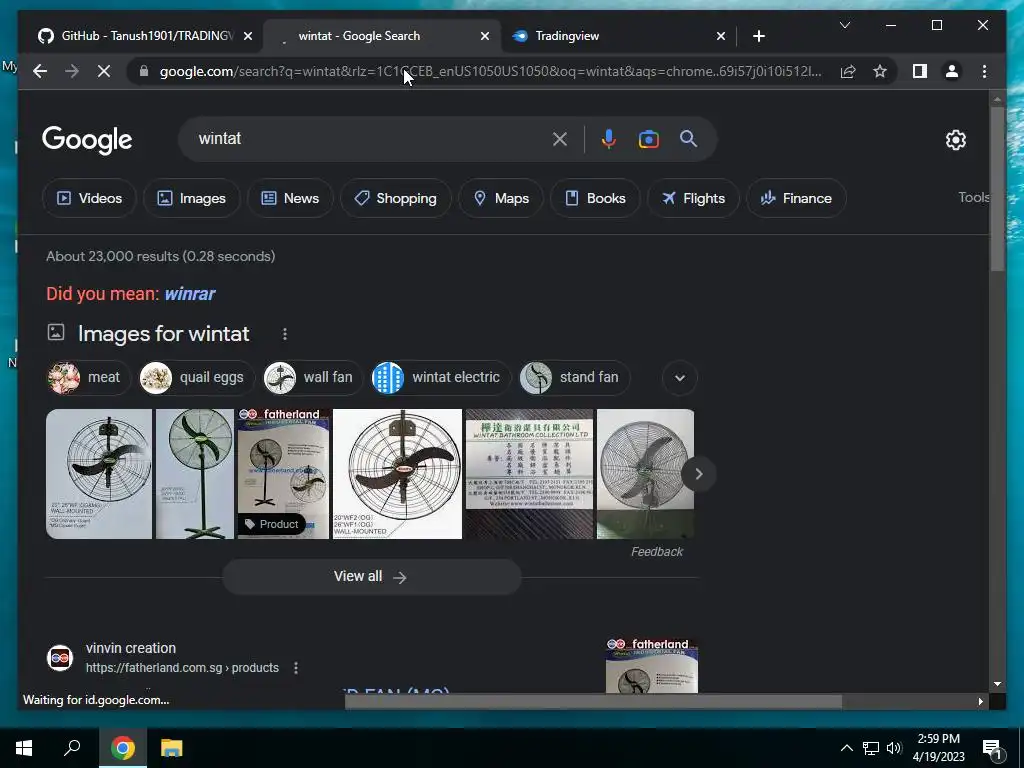Start voice search with microphone
Image resolution: width=1024 pixels, height=768 pixels.
pyautogui.click(x=608, y=139)
